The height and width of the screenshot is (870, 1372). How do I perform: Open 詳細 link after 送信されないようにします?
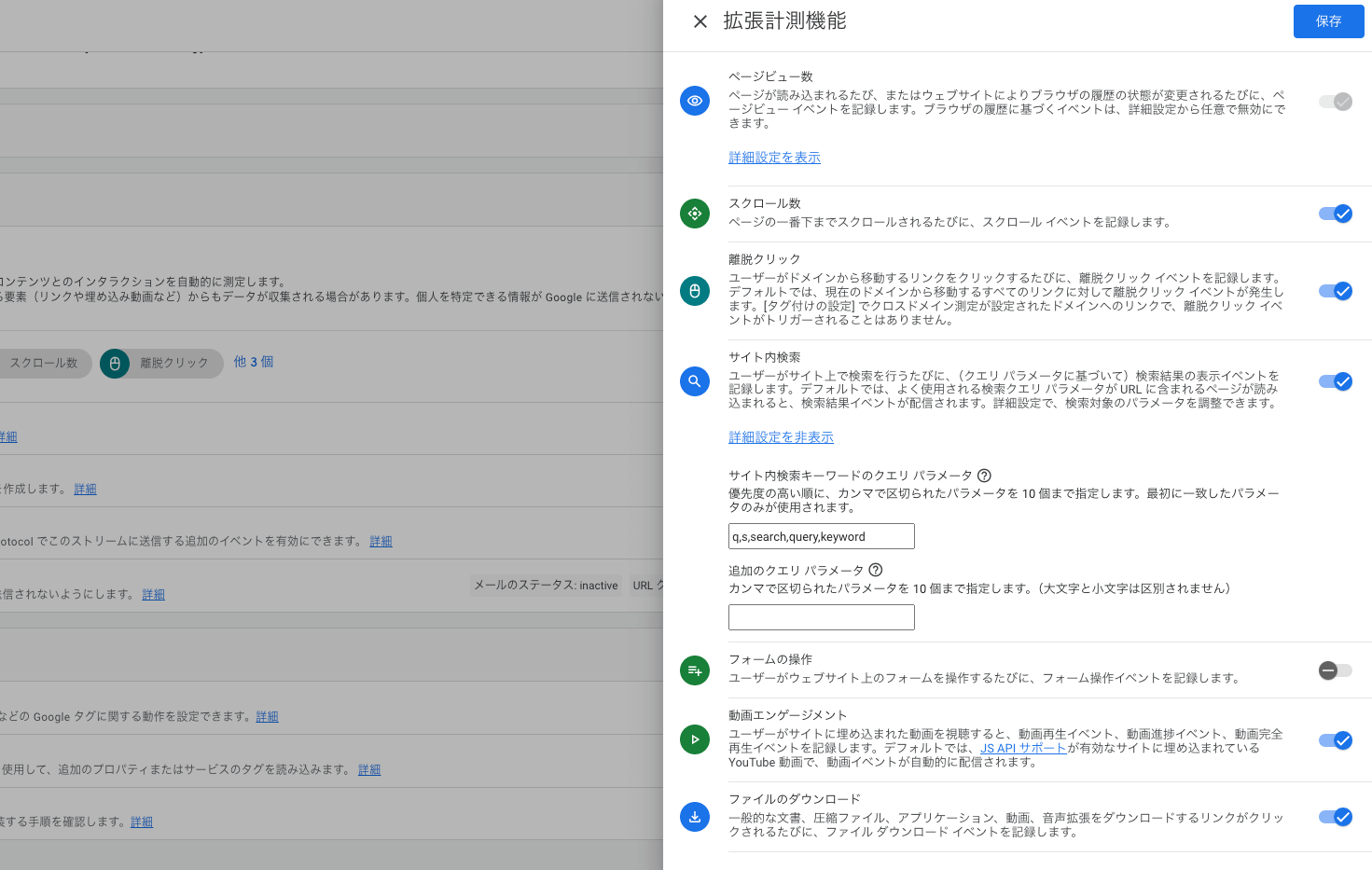pyautogui.click(x=153, y=594)
